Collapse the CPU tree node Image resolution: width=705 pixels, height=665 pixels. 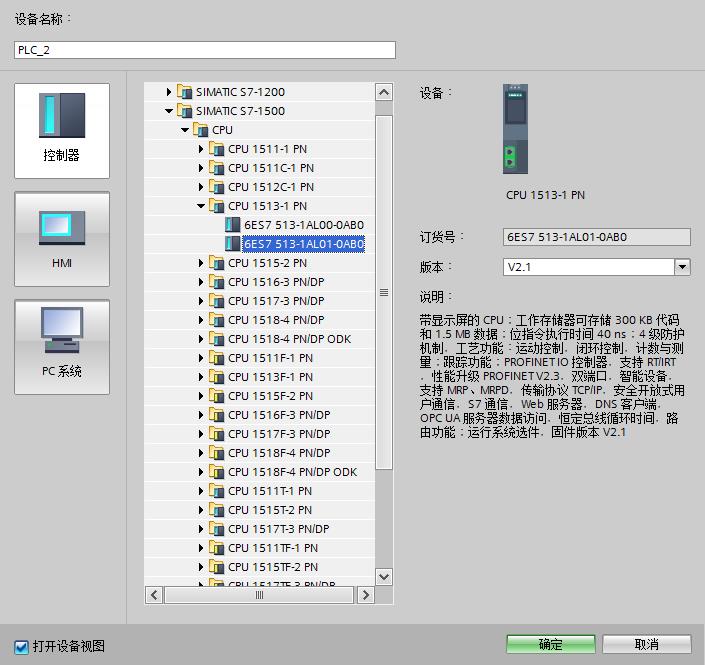(185, 130)
